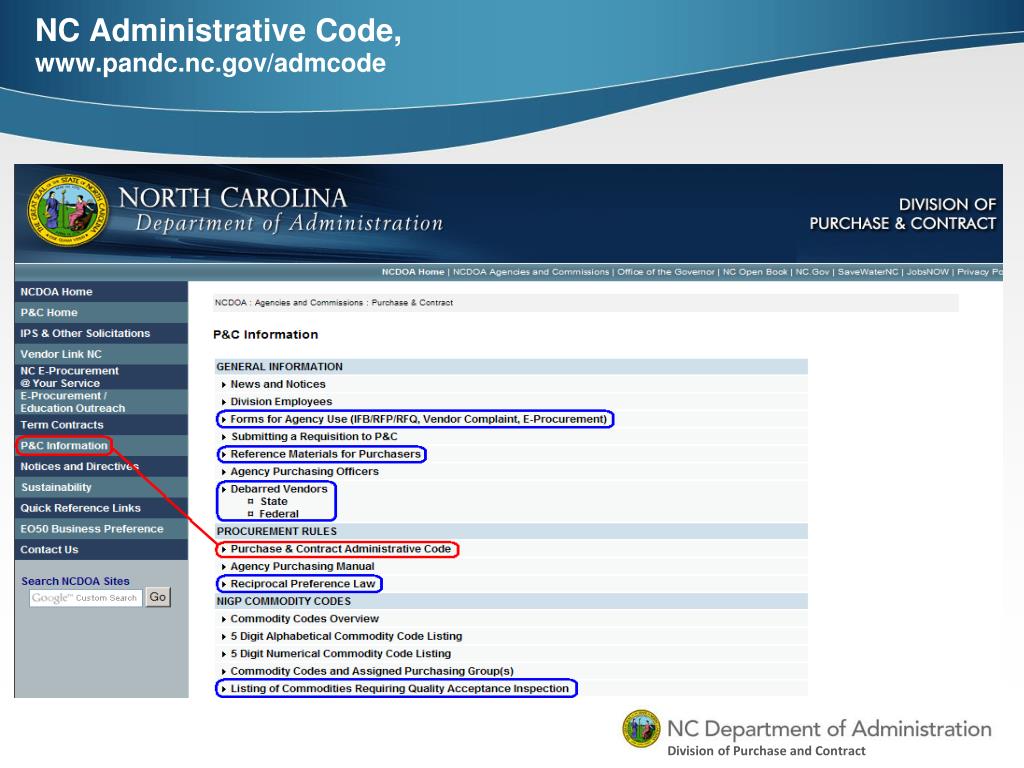
Task: Click the NIGP COMMODITY CODES section header
Action: point(283,601)
